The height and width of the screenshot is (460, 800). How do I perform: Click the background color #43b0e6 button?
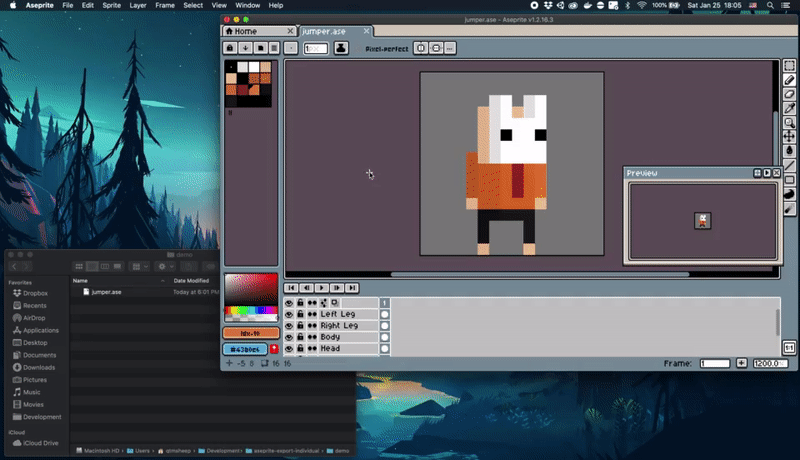pos(245,349)
